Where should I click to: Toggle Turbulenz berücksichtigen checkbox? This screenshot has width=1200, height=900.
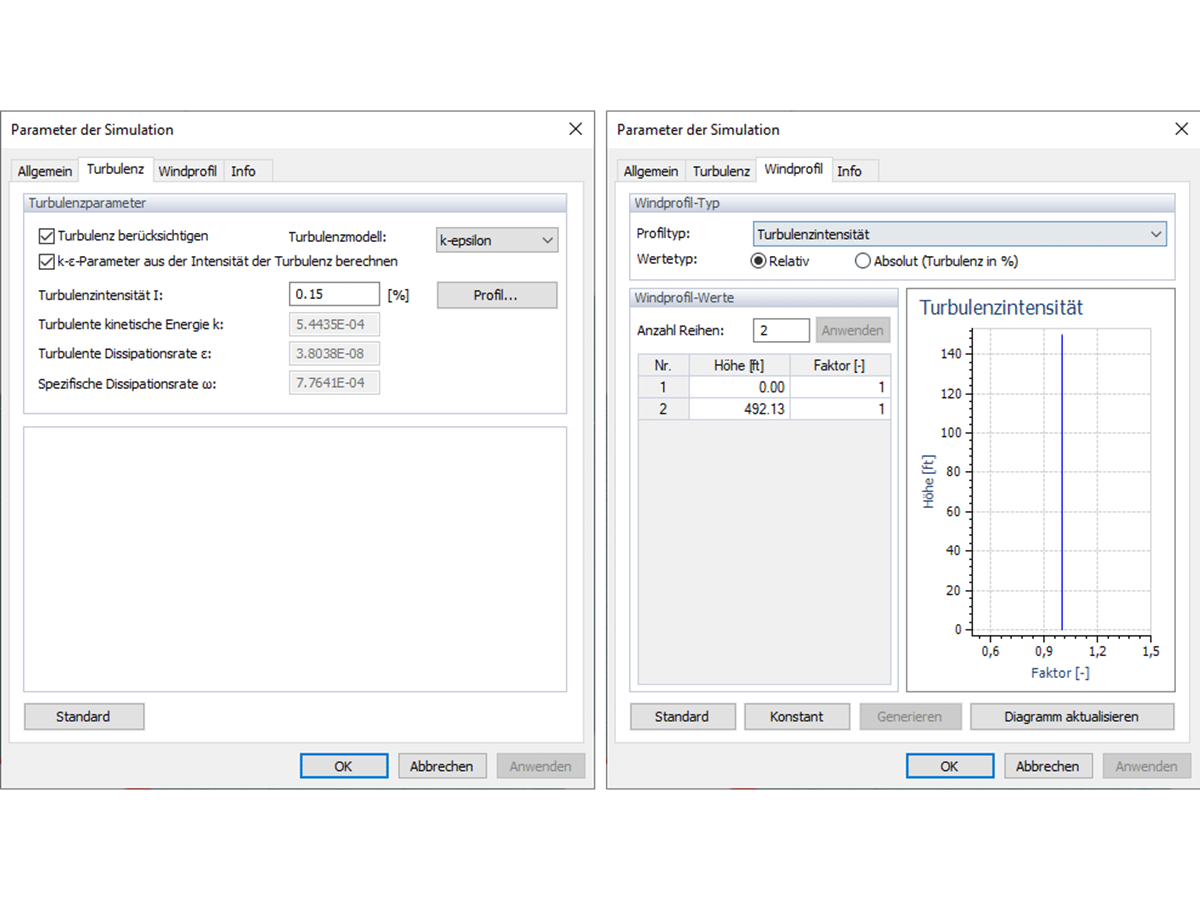coord(46,237)
